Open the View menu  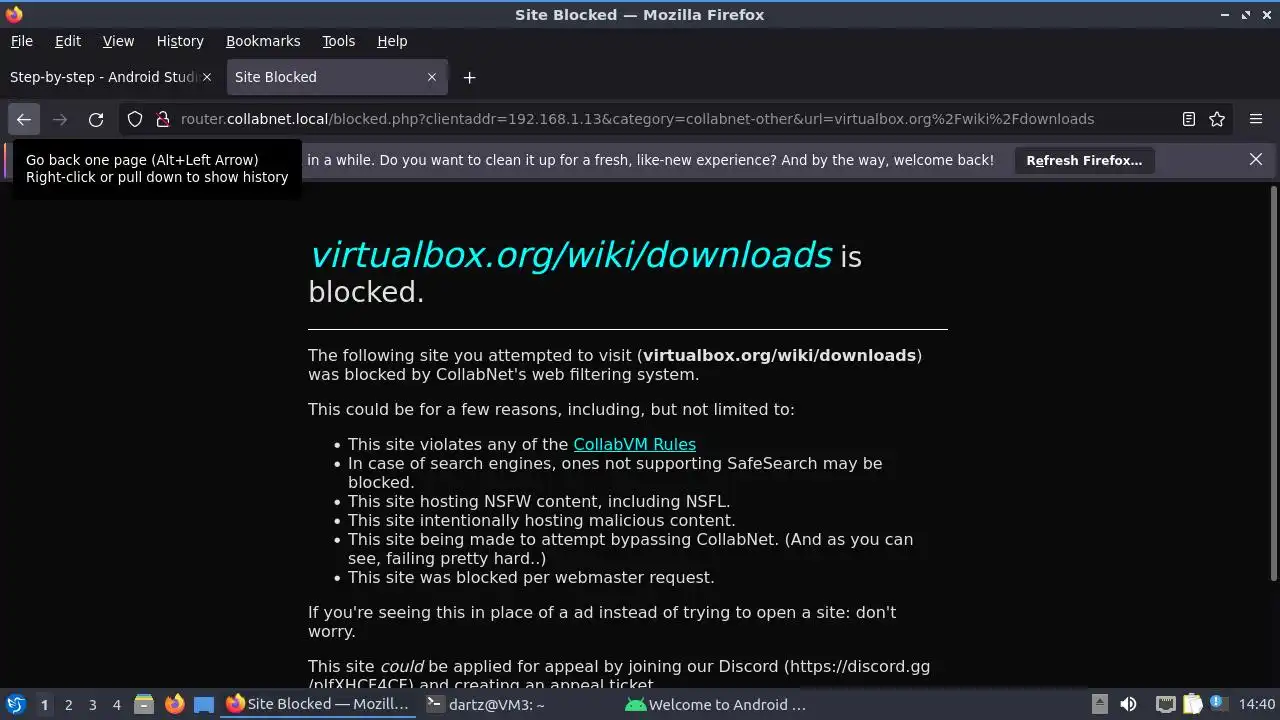118,41
